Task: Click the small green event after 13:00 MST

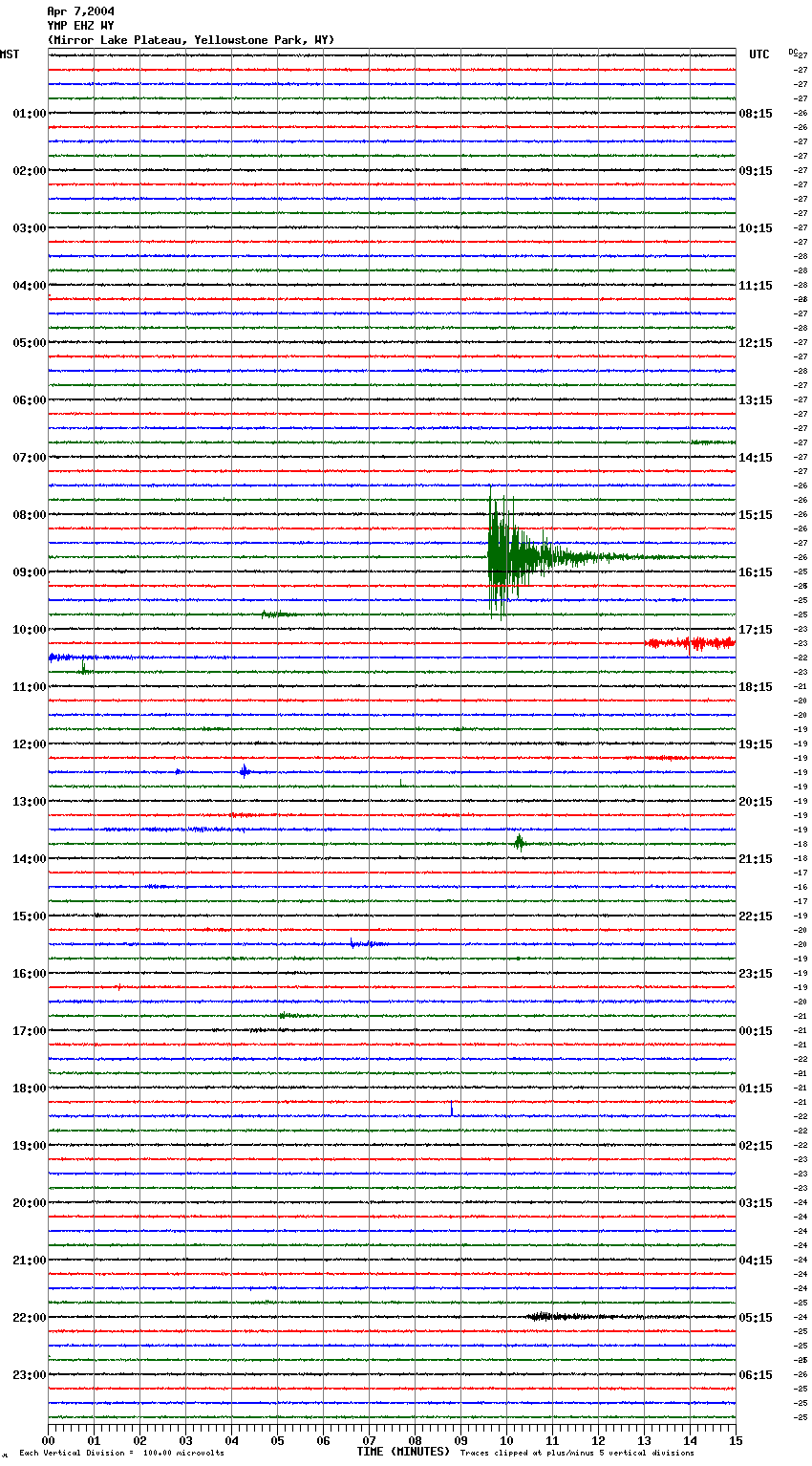Action: pyautogui.click(x=519, y=842)
